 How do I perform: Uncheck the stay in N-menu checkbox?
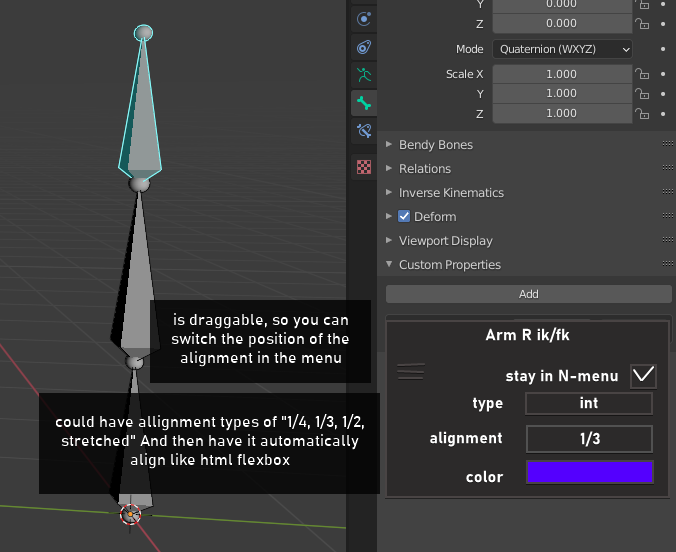[x=643, y=376]
